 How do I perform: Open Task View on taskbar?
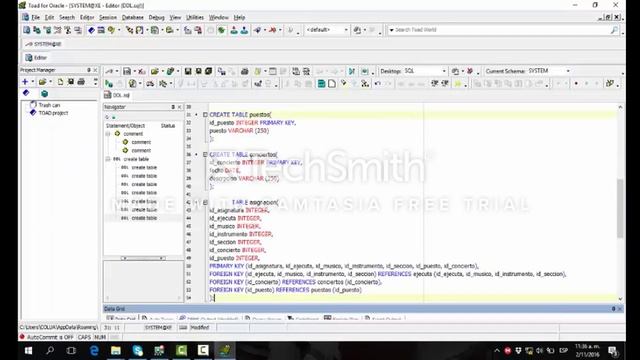pos(71,351)
